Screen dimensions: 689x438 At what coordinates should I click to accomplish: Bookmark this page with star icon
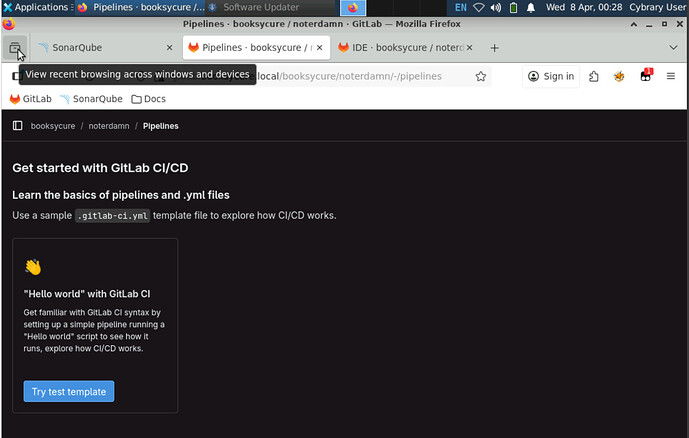point(481,76)
